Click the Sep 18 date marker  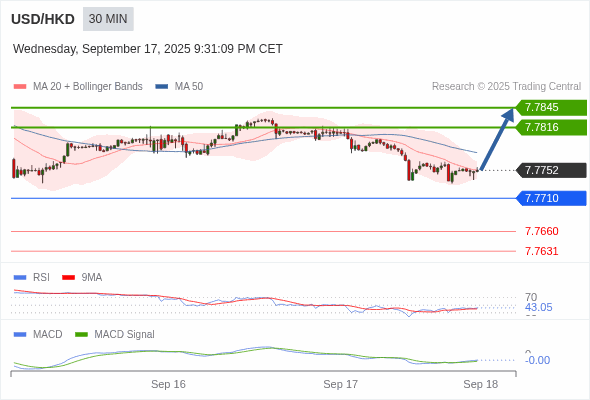[x=481, y=384]
